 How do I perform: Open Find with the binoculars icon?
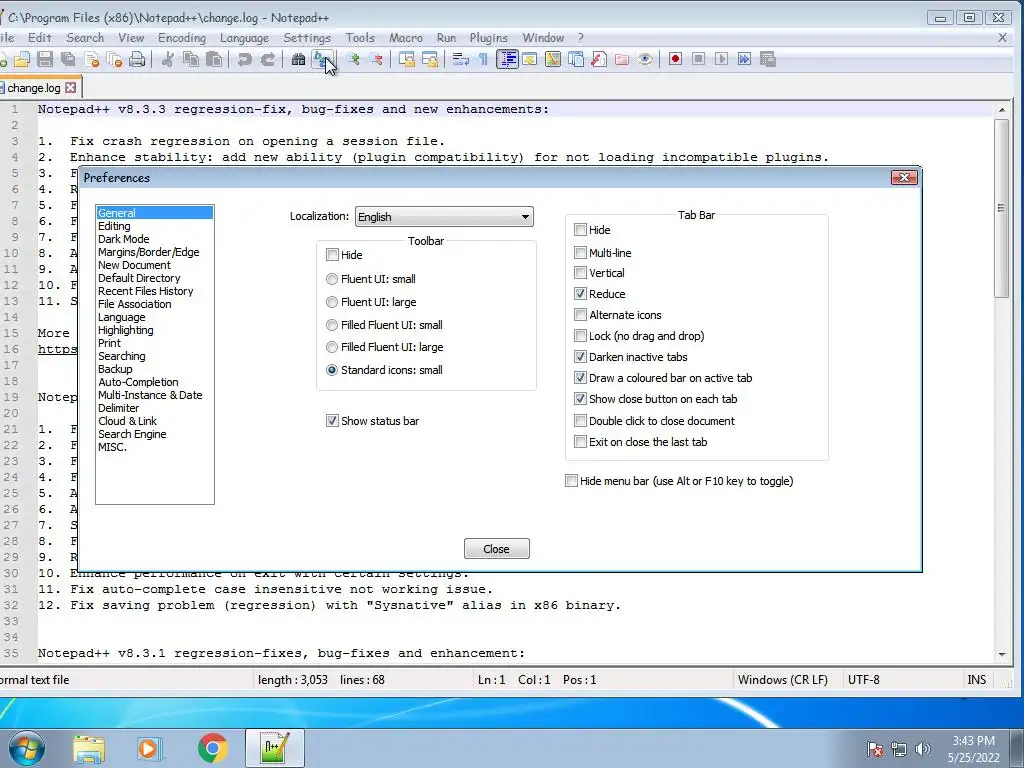click(x=298, y=59)
